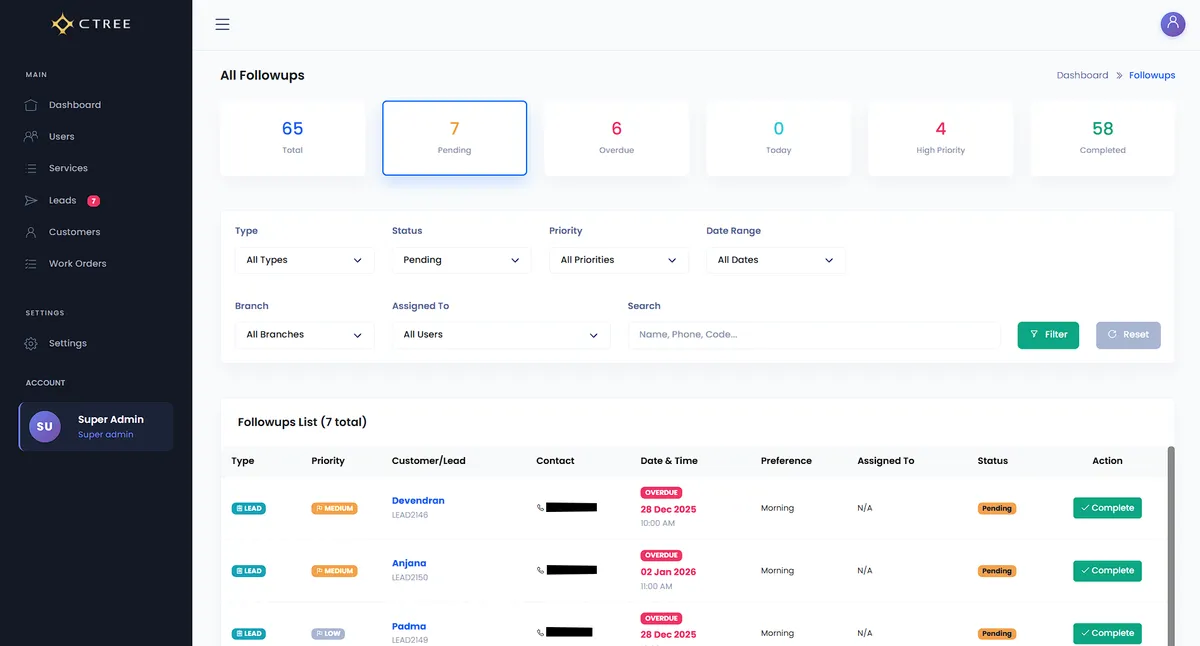The width and height of the screenshot is (1200, 646).
Task: Click MEDIUM priority badge for Anjana
Action: pos(334,571)
